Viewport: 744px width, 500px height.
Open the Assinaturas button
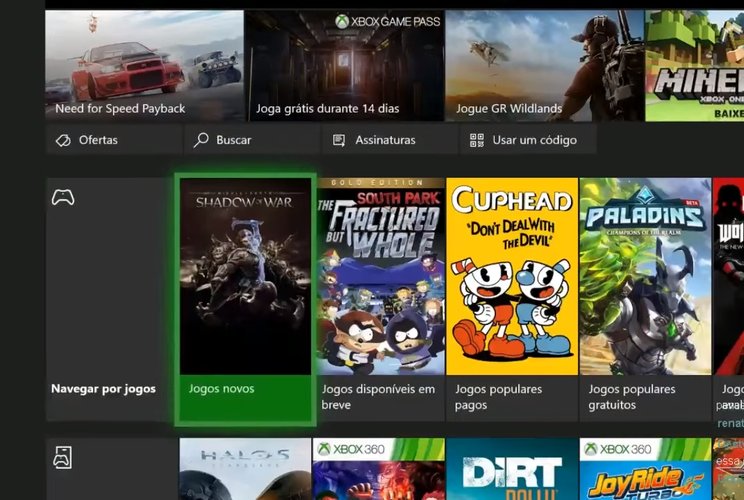point(390,140)
